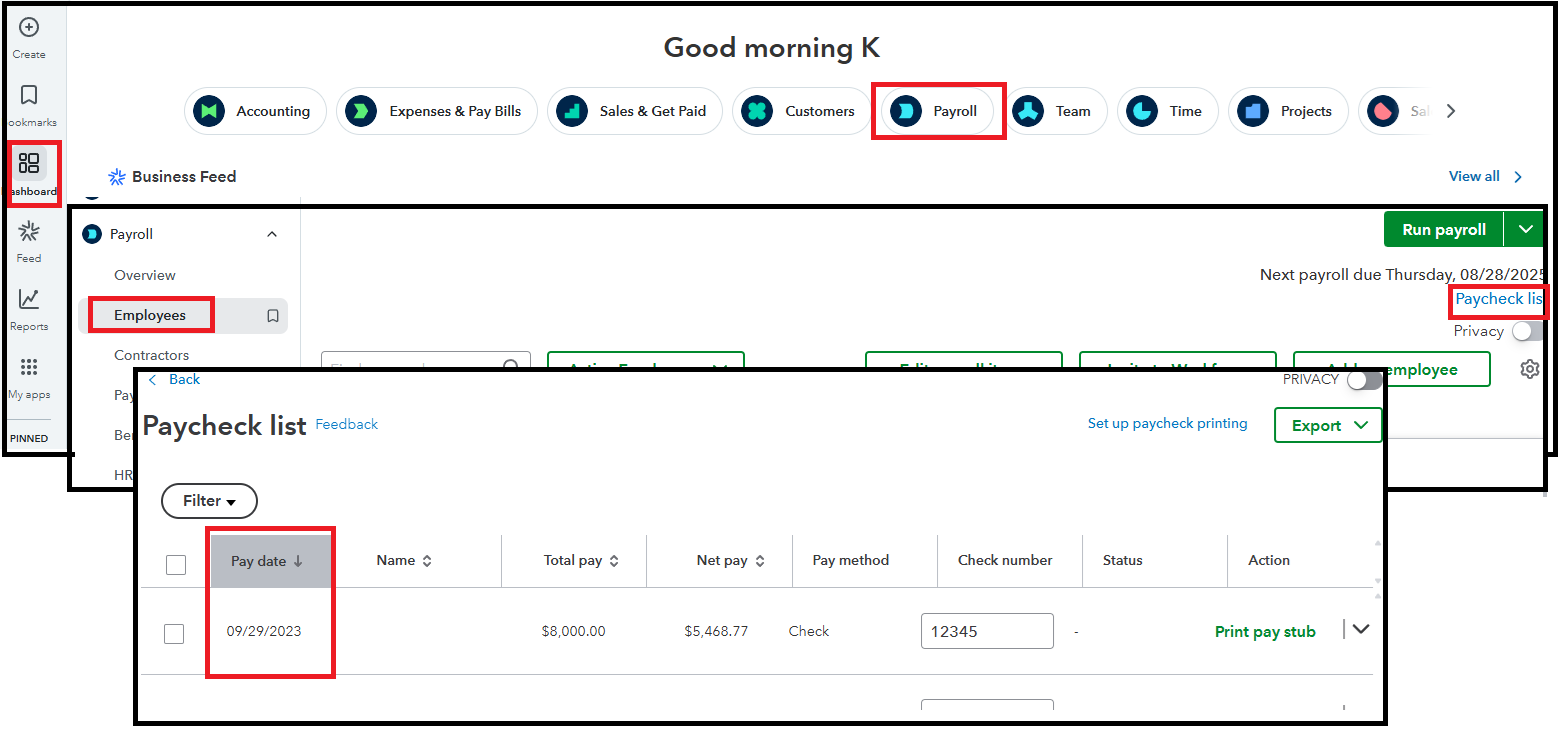The width and height of the screenshot is (1560, 730).
Task: Click Back link on Paycheck list
Action: 175,379
